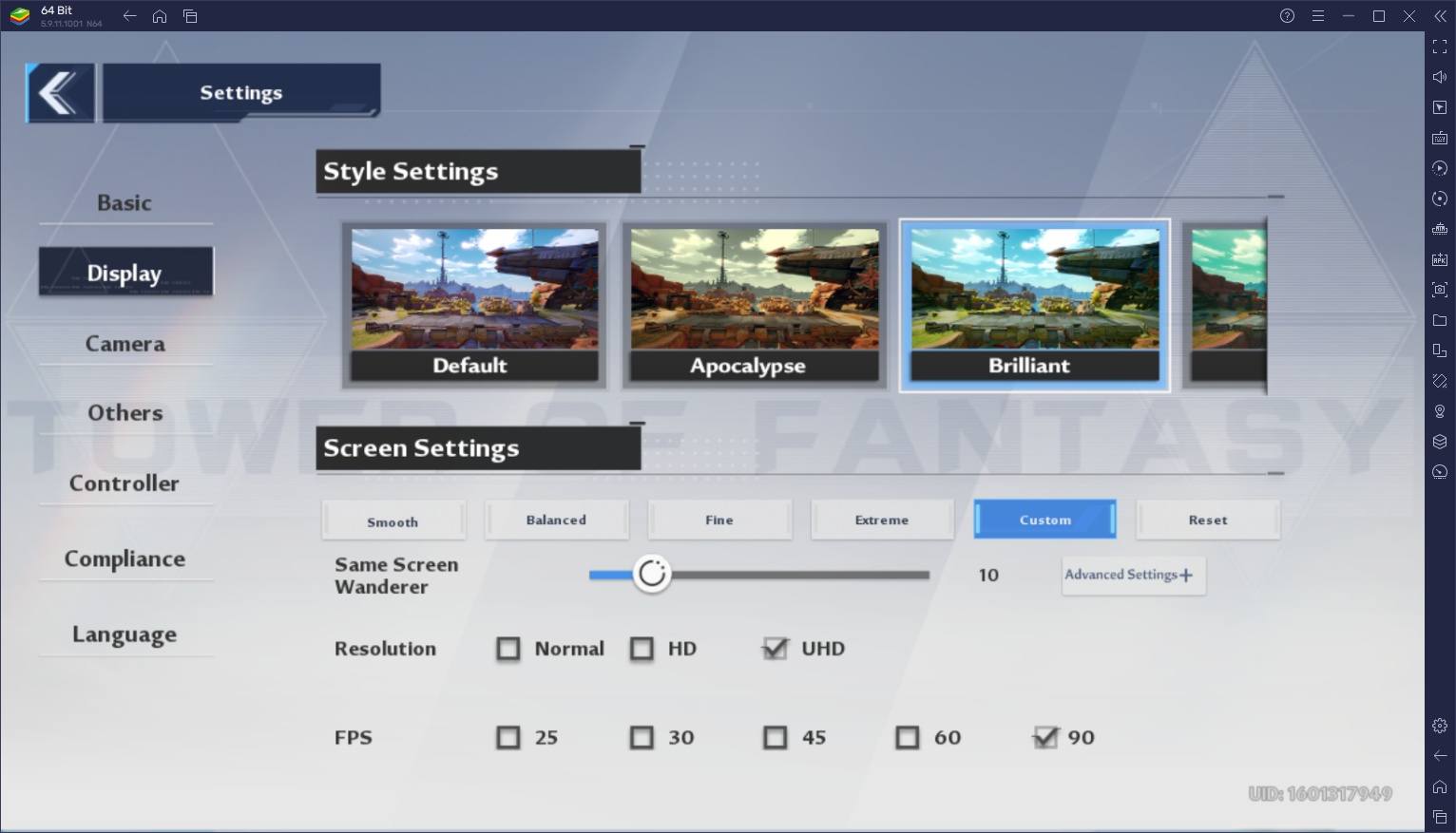The height and width of the screenshot is (833, 1456).
Task: Choose the Smooth graphics preset
Action: point(393,521)
